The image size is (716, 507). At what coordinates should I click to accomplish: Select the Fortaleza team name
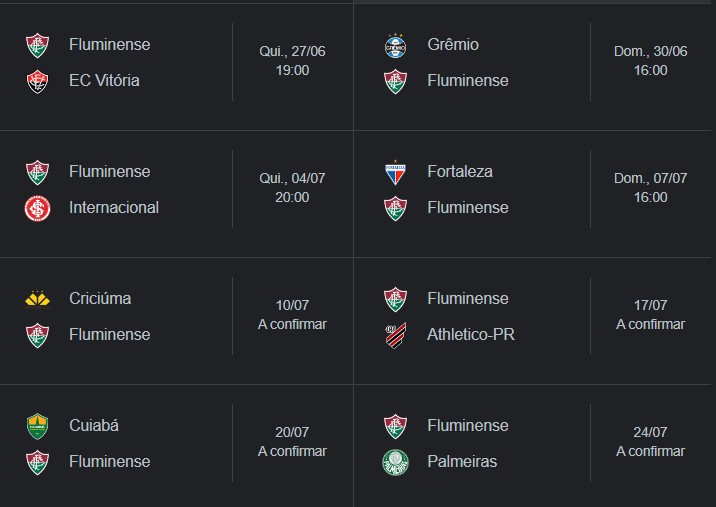pyautogui.click(x=460, y=171)
